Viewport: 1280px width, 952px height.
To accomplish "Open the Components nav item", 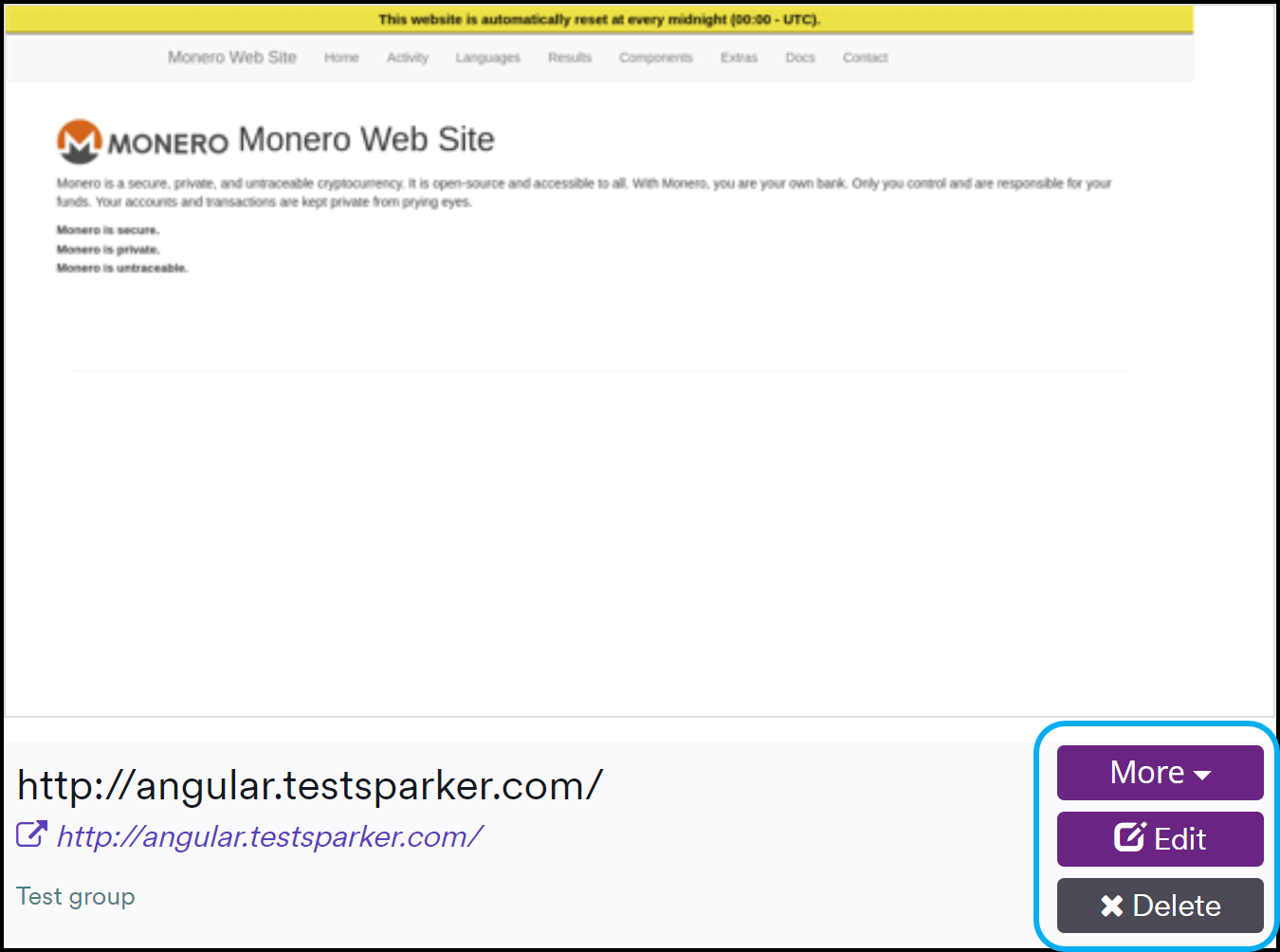I will click(x=655, y=58).
